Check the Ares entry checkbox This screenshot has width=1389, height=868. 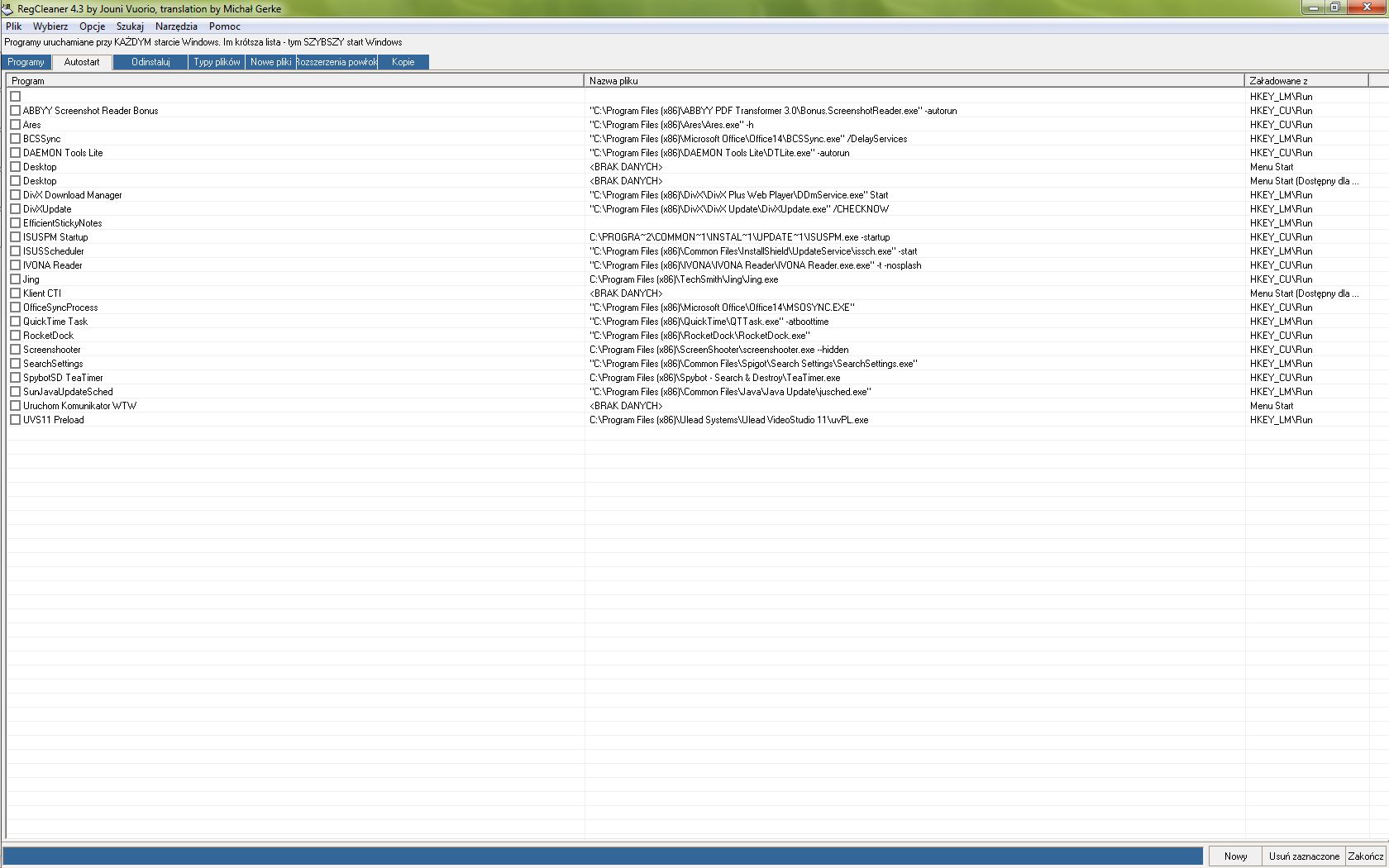click(x=15, y=125)
